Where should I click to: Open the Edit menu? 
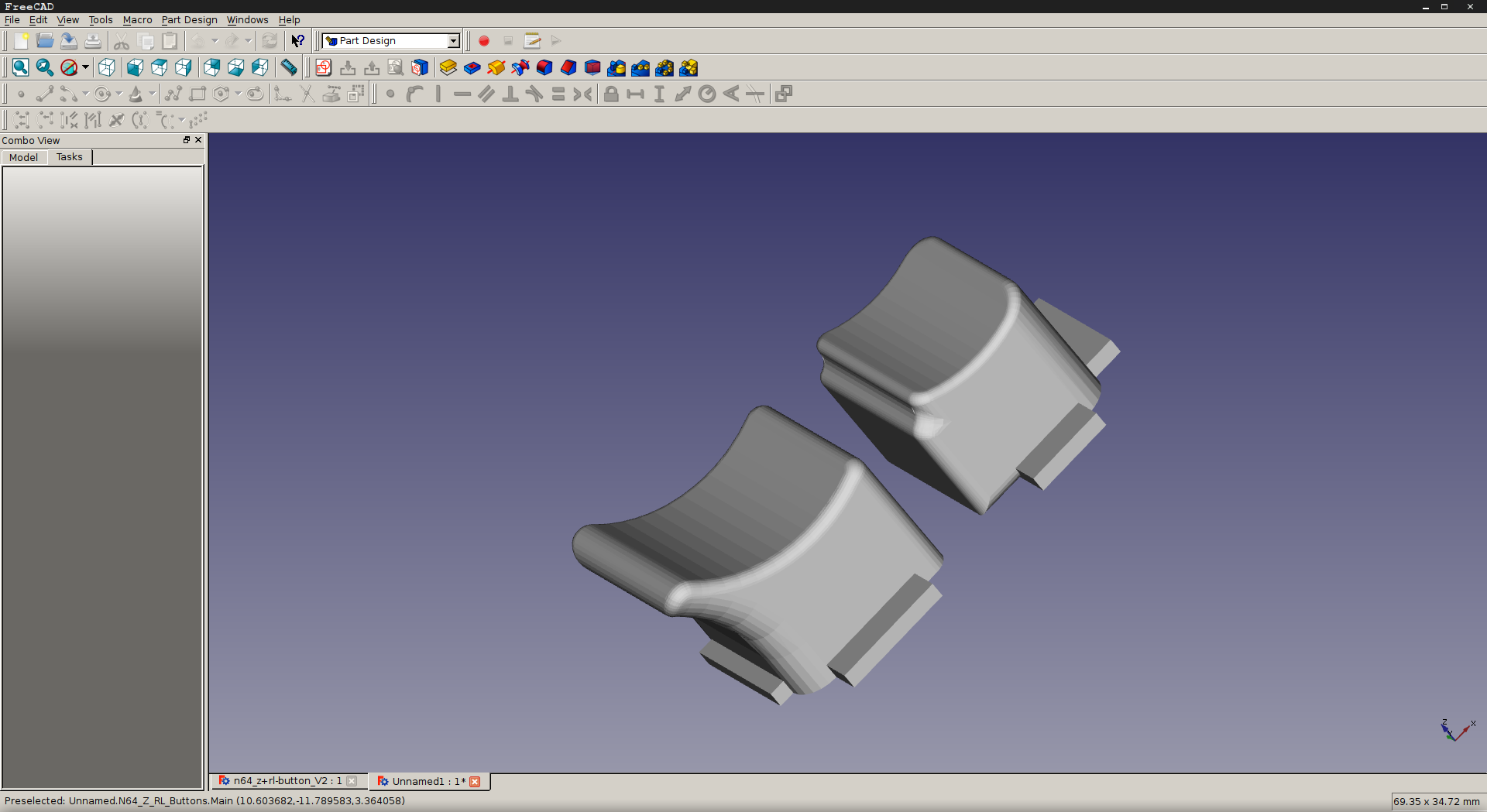click(38, 20)
